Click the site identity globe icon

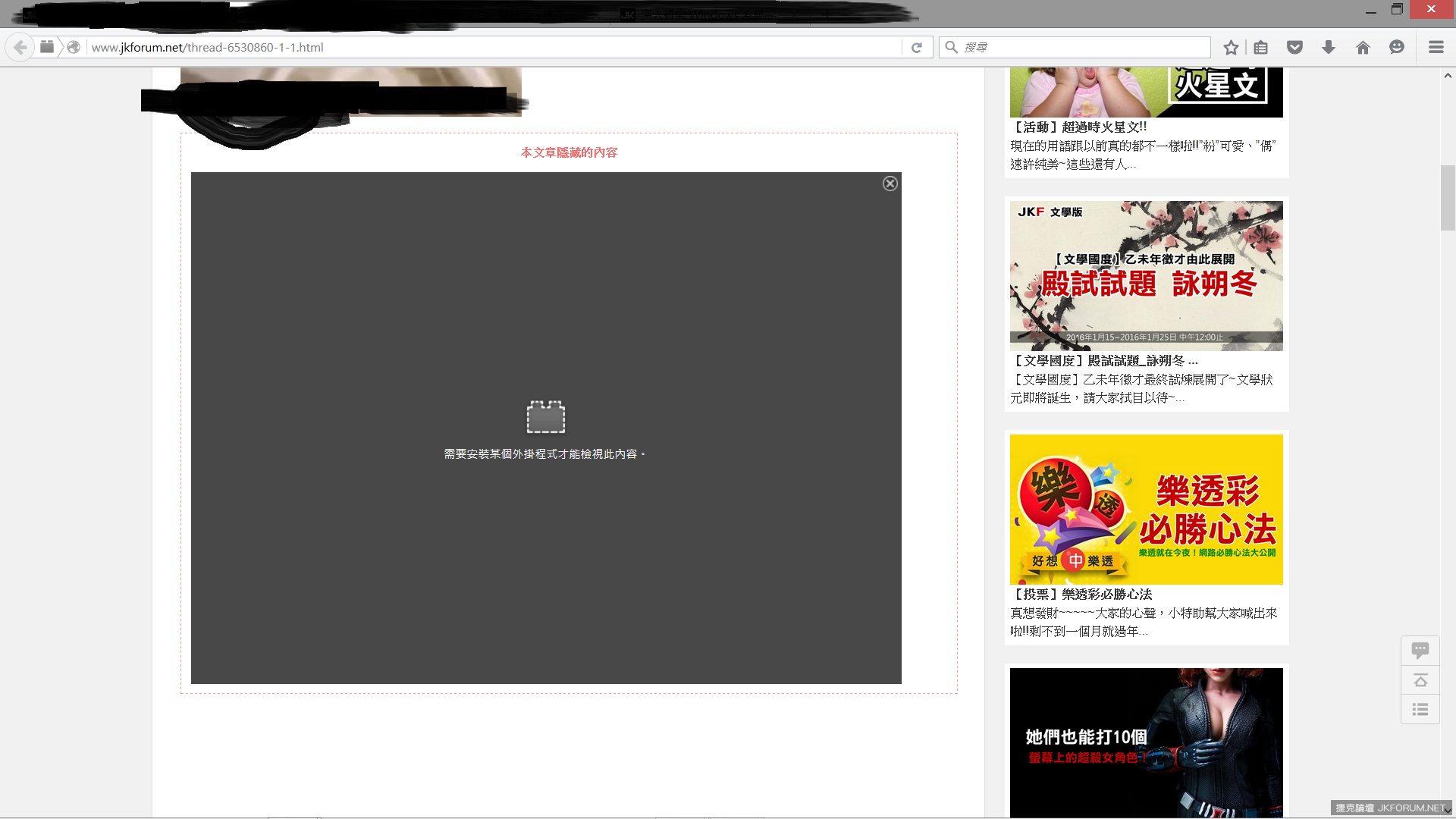click(x=74, y=47)
